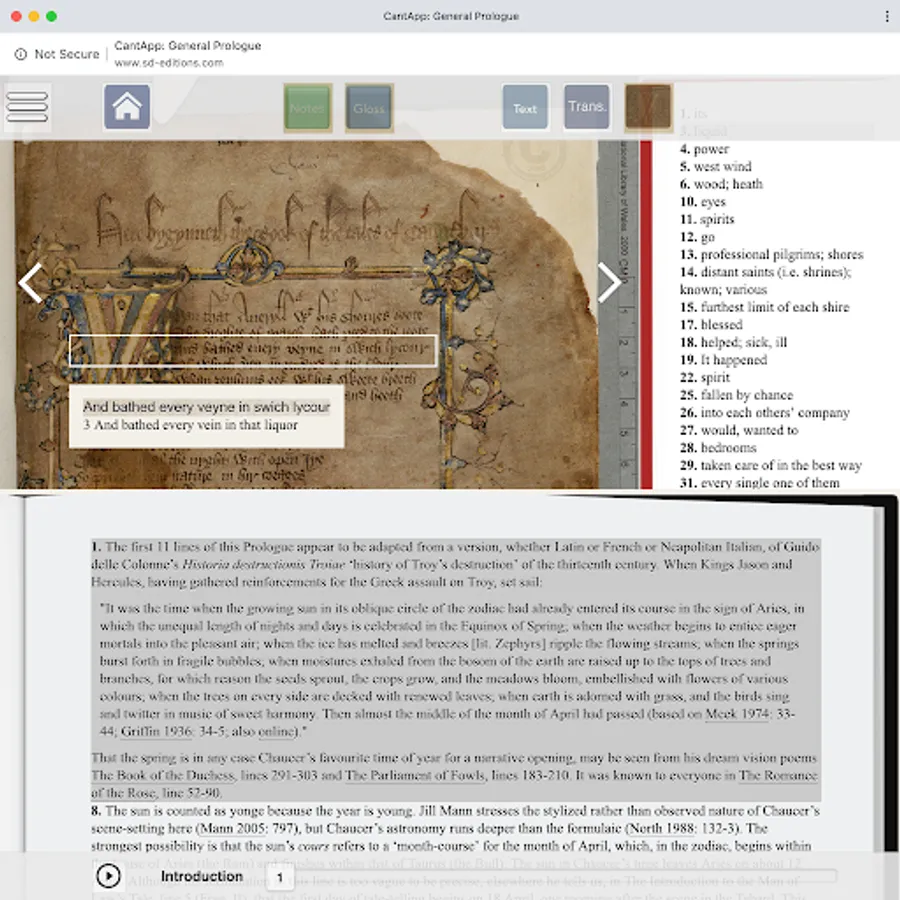Go to next manuscript page arrow
The image size is (900, 900).
[x=609, y=282]
